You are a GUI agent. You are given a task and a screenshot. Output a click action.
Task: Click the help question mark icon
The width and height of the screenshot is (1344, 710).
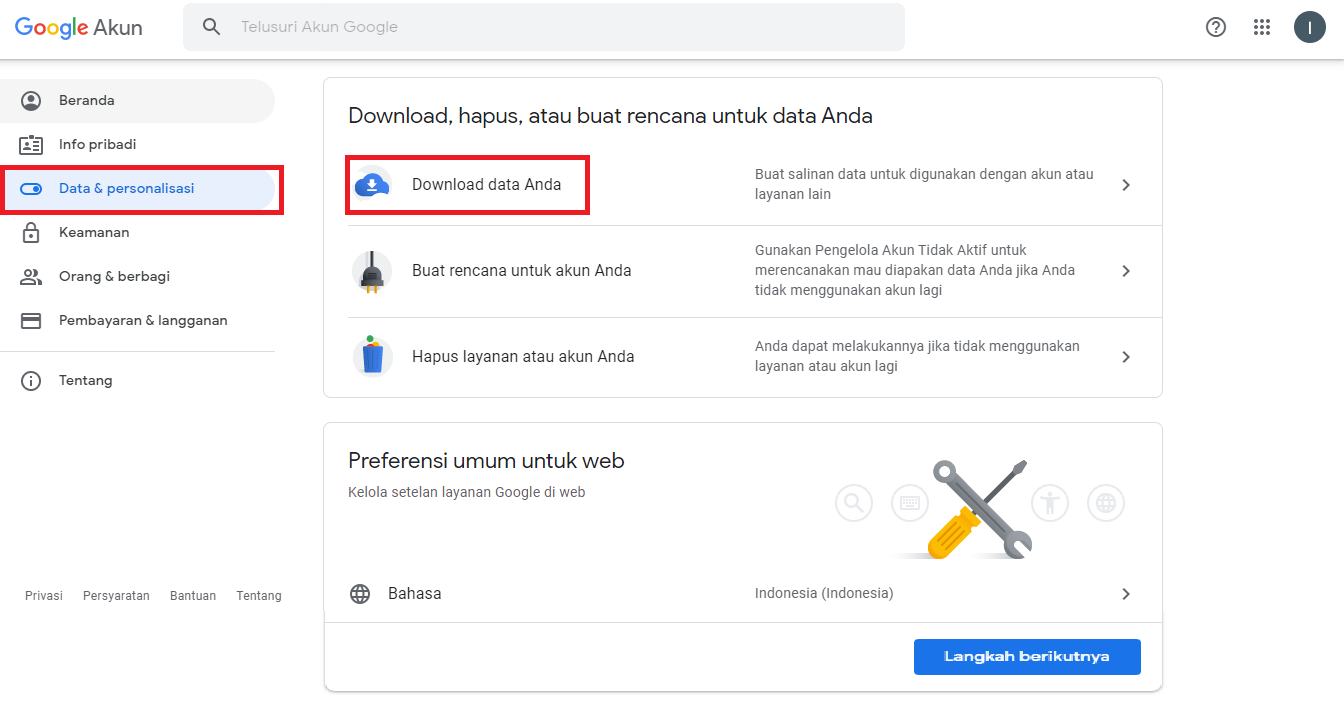[1216, 27]
